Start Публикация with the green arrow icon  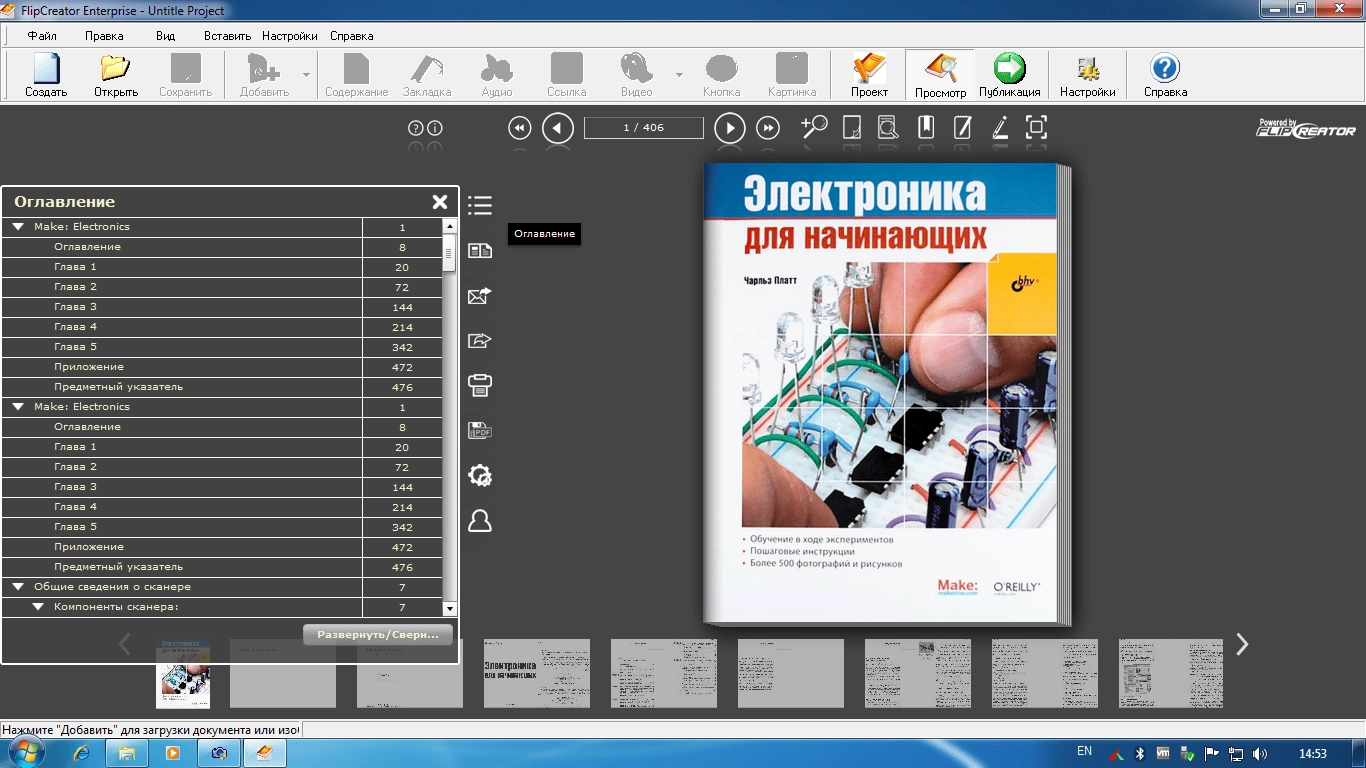(1009, 75)
